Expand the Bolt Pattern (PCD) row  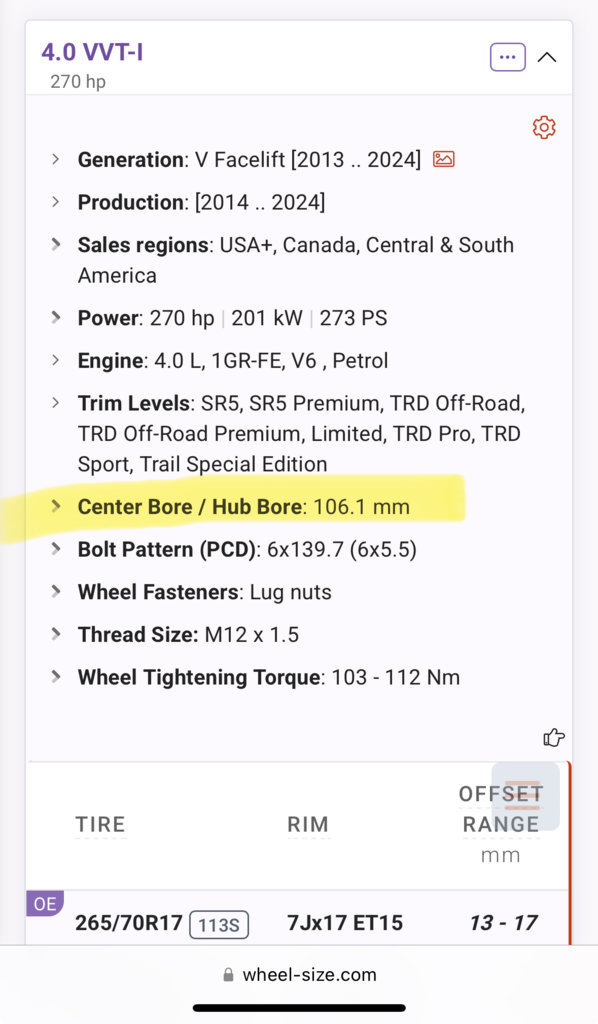[x=55, y=549]
